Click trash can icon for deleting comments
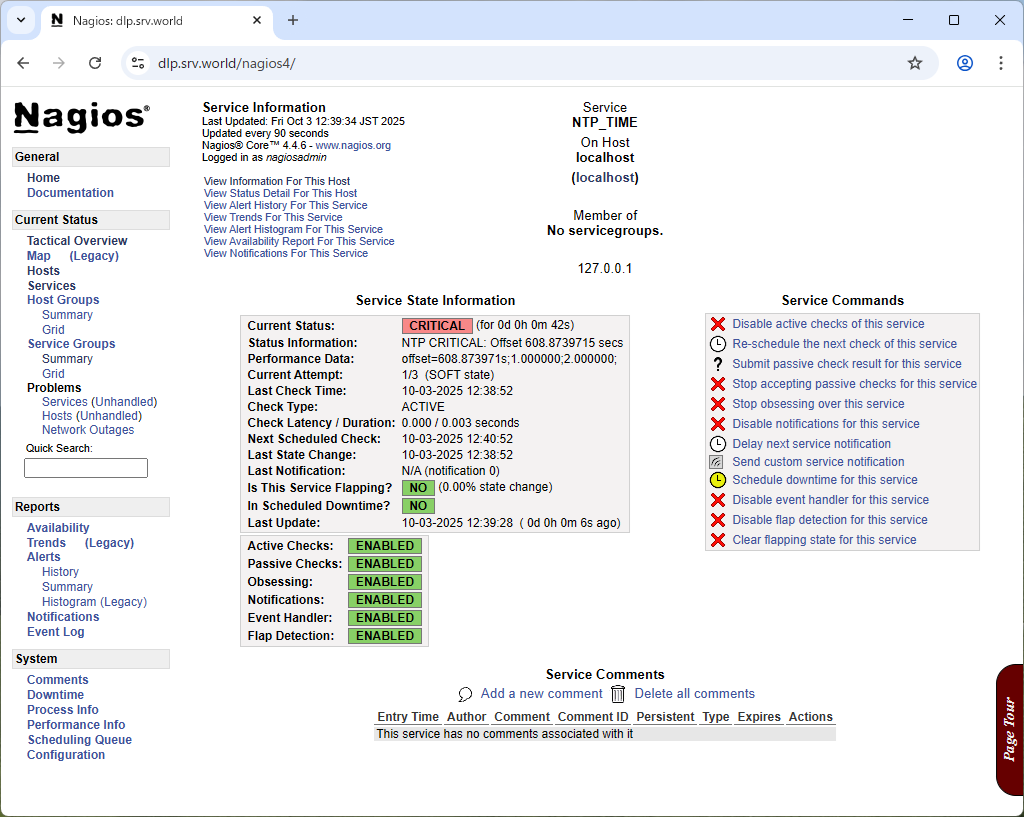Screen dimensions: 1024x817 pyautogui.click(x=618, y=694)
